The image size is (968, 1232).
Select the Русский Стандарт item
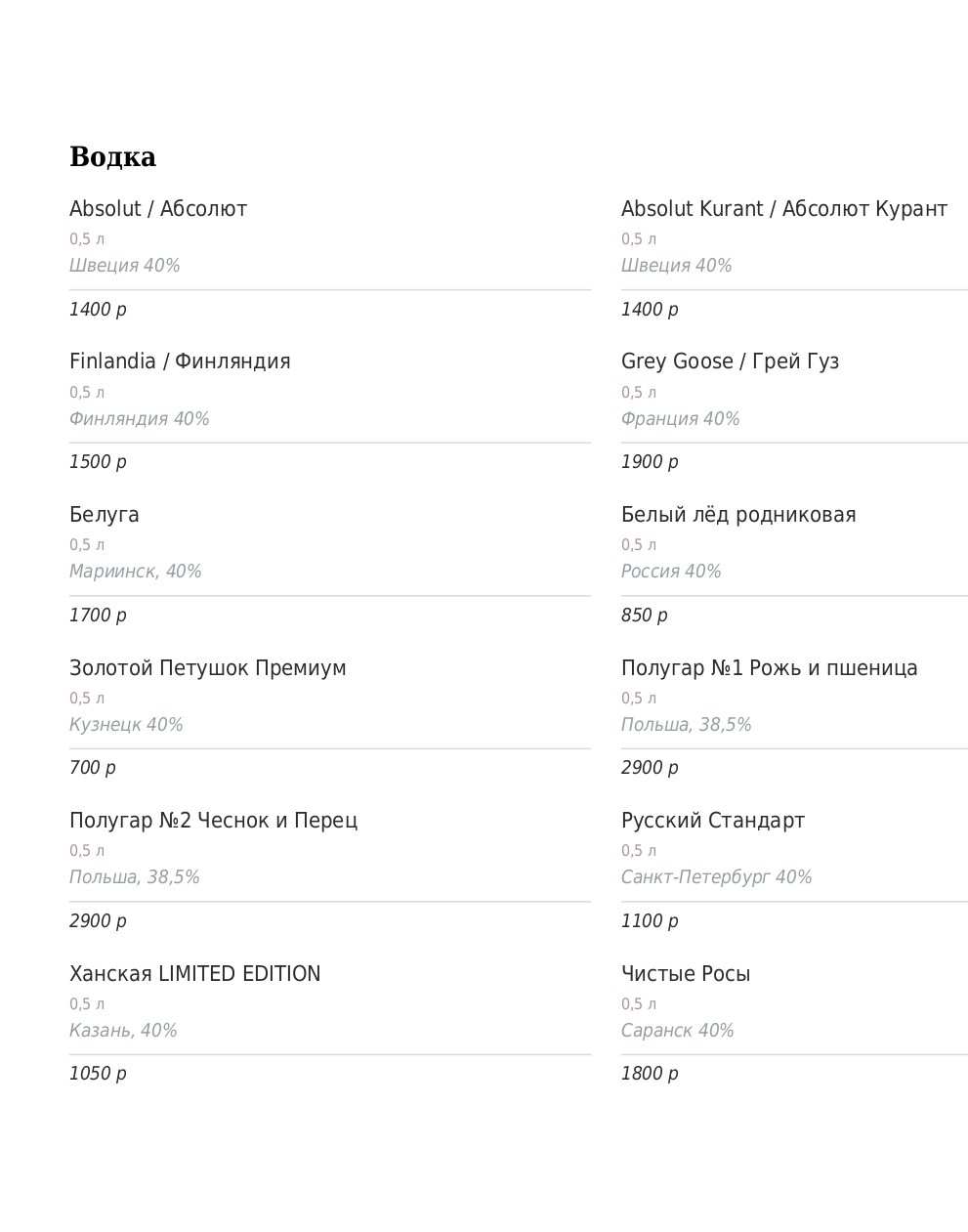[712, 821]
